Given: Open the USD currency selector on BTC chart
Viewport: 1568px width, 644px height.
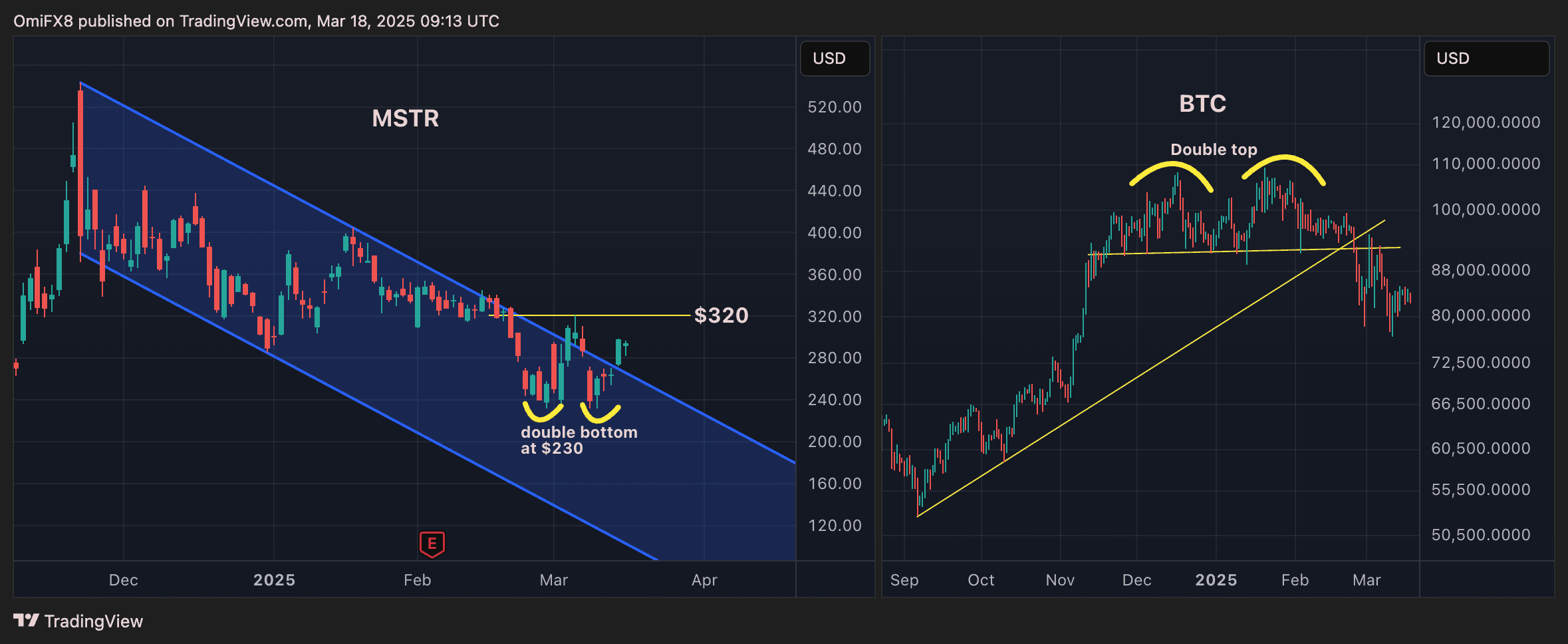Looking at the screenshot, I should (1486, 59).
